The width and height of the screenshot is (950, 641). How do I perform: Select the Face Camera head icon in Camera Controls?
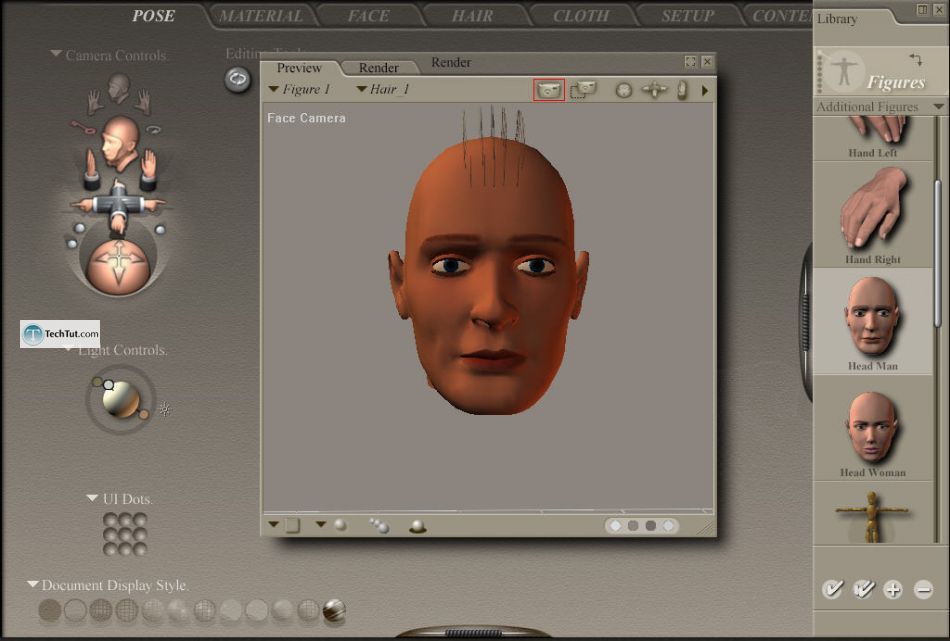119,88
